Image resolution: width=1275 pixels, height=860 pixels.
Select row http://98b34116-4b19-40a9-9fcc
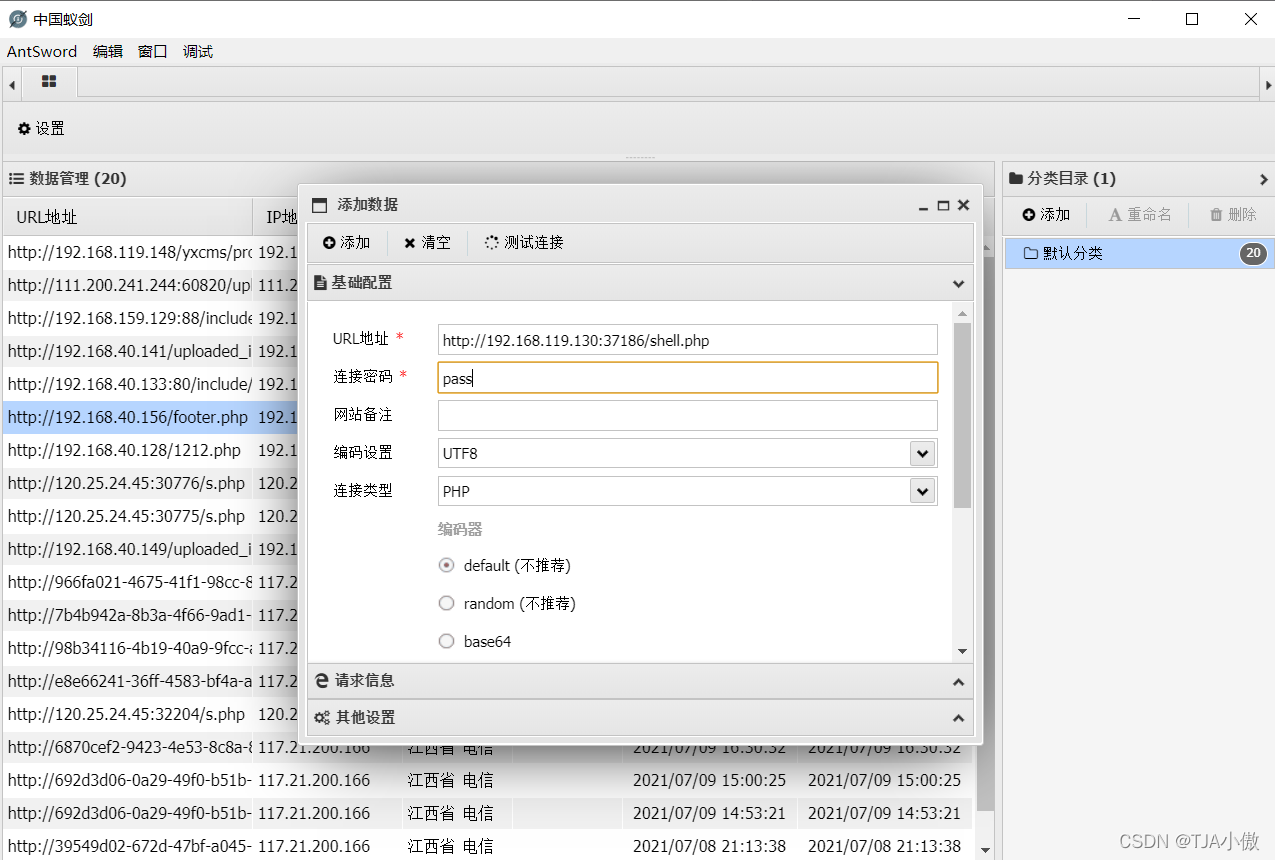(x=150, y=648)
